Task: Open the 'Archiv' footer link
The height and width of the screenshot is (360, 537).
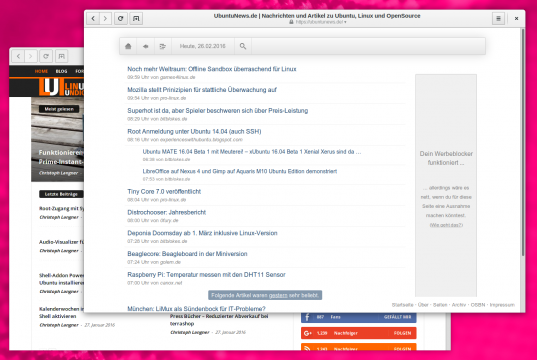Action: coord(459,305)
